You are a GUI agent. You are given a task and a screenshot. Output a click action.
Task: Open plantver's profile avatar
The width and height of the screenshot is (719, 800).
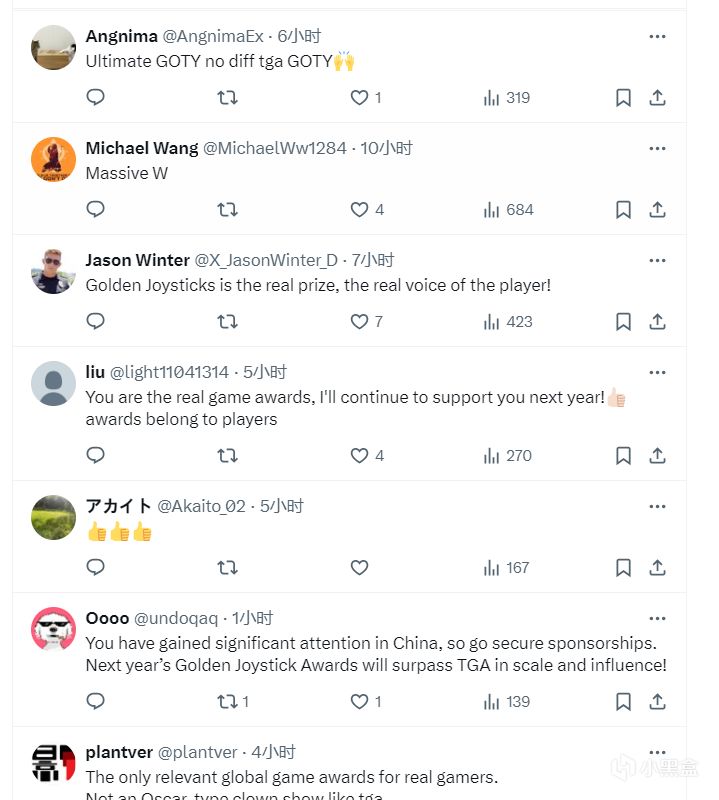pyautogui.click(x=54, y=766)
